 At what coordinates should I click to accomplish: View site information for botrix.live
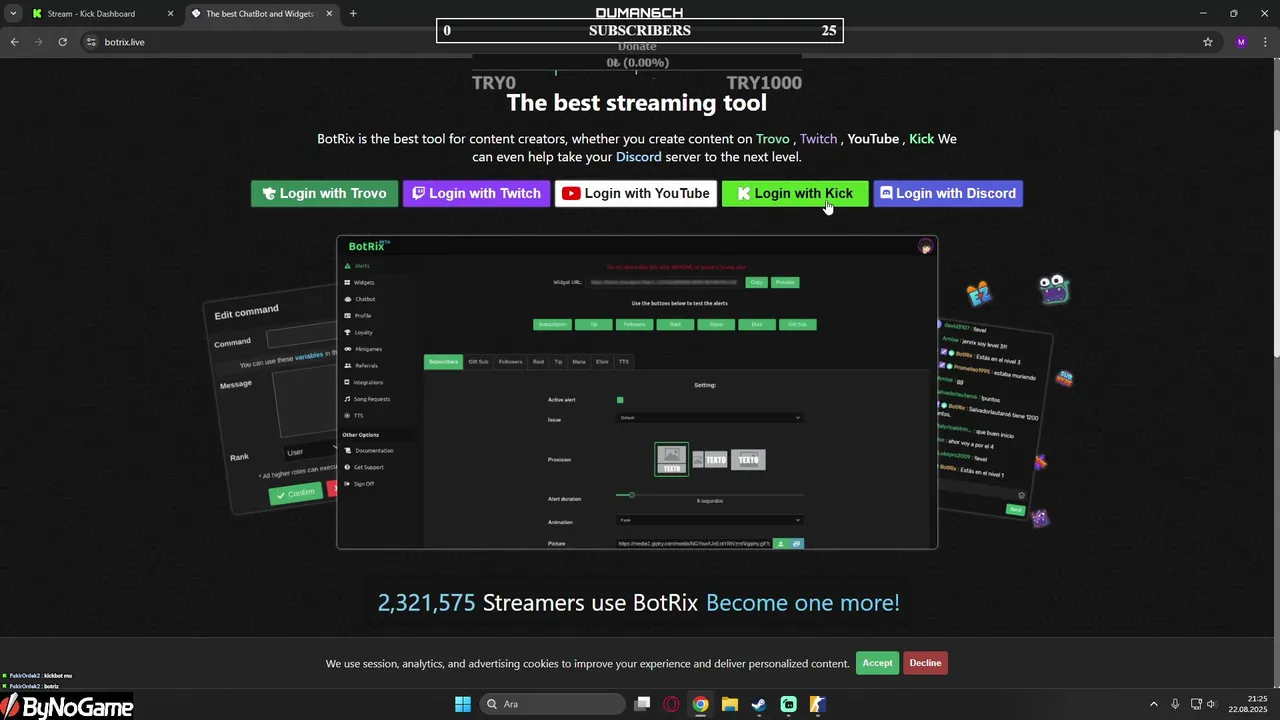[x=91, y=42]
